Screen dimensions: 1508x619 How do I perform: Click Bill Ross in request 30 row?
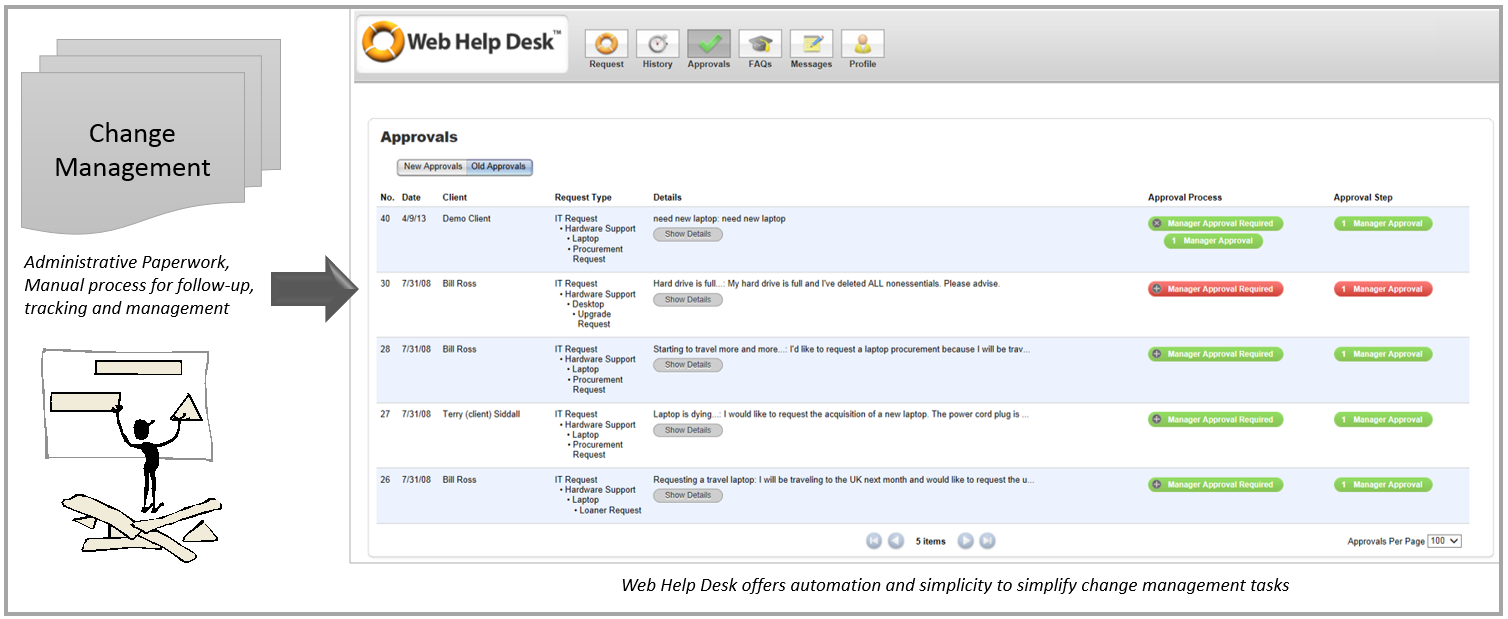click(x=459, y=284)
